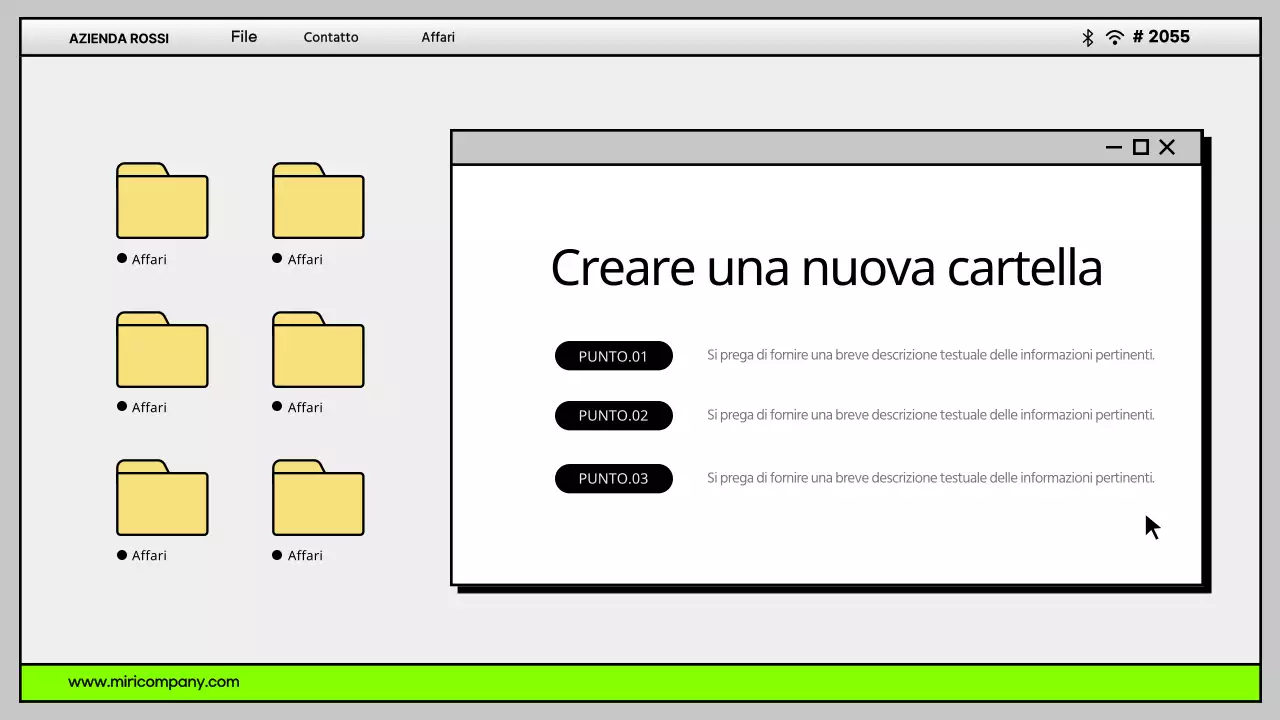Open the bottom Affari folder in second column

click(318, 498)
